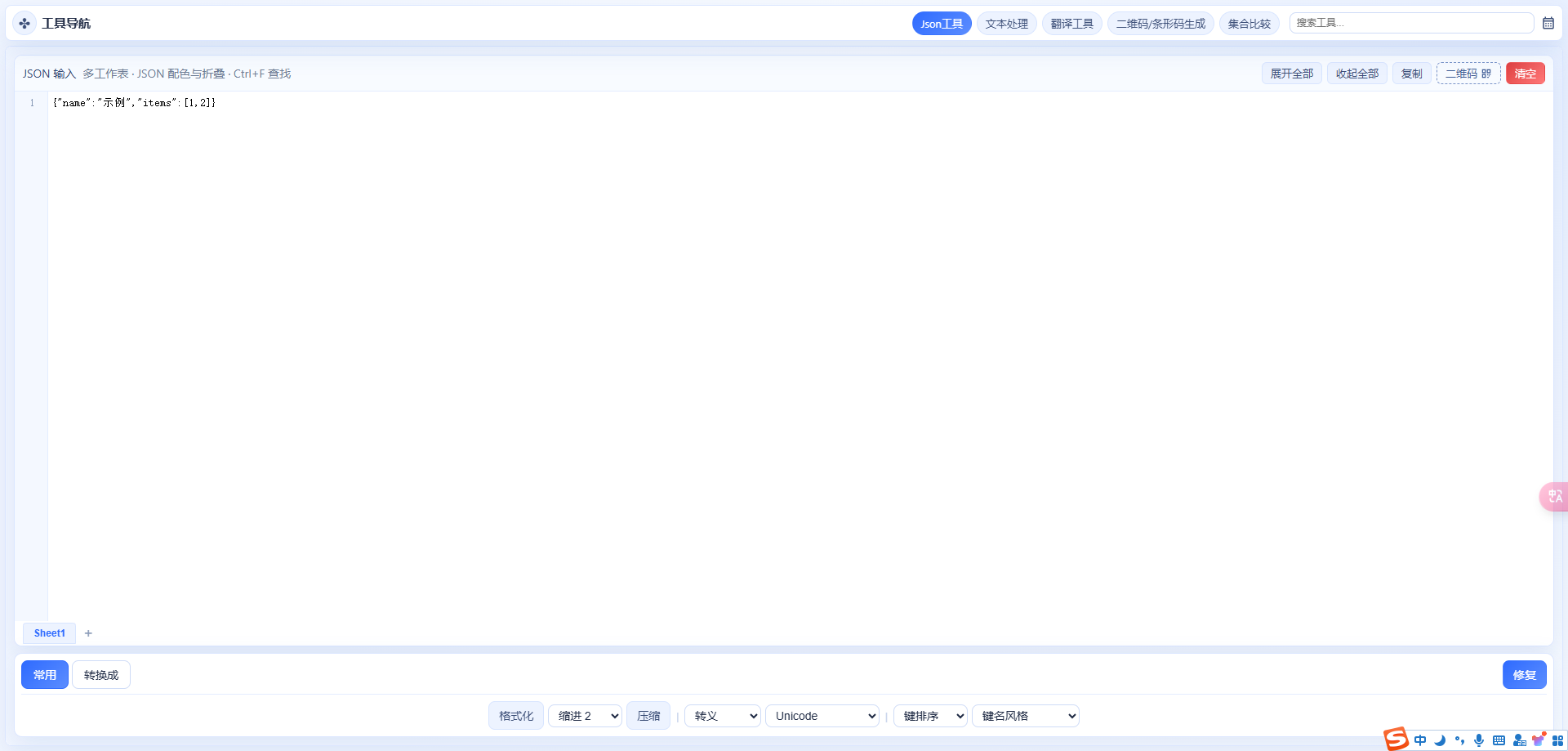Image resolution: width=1568 pixels, height=751 pixels.
Task: Copy the JSON with the 复制 button
Action: point(1412,74)
